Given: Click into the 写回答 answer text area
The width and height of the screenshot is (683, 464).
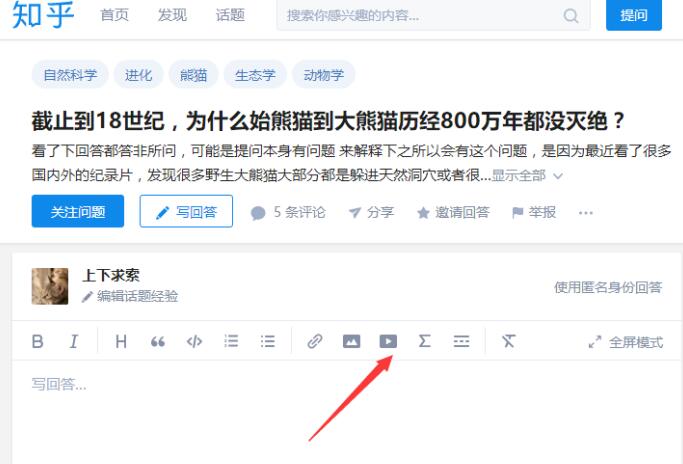Looking at the screenshot, I should [347, 412].
